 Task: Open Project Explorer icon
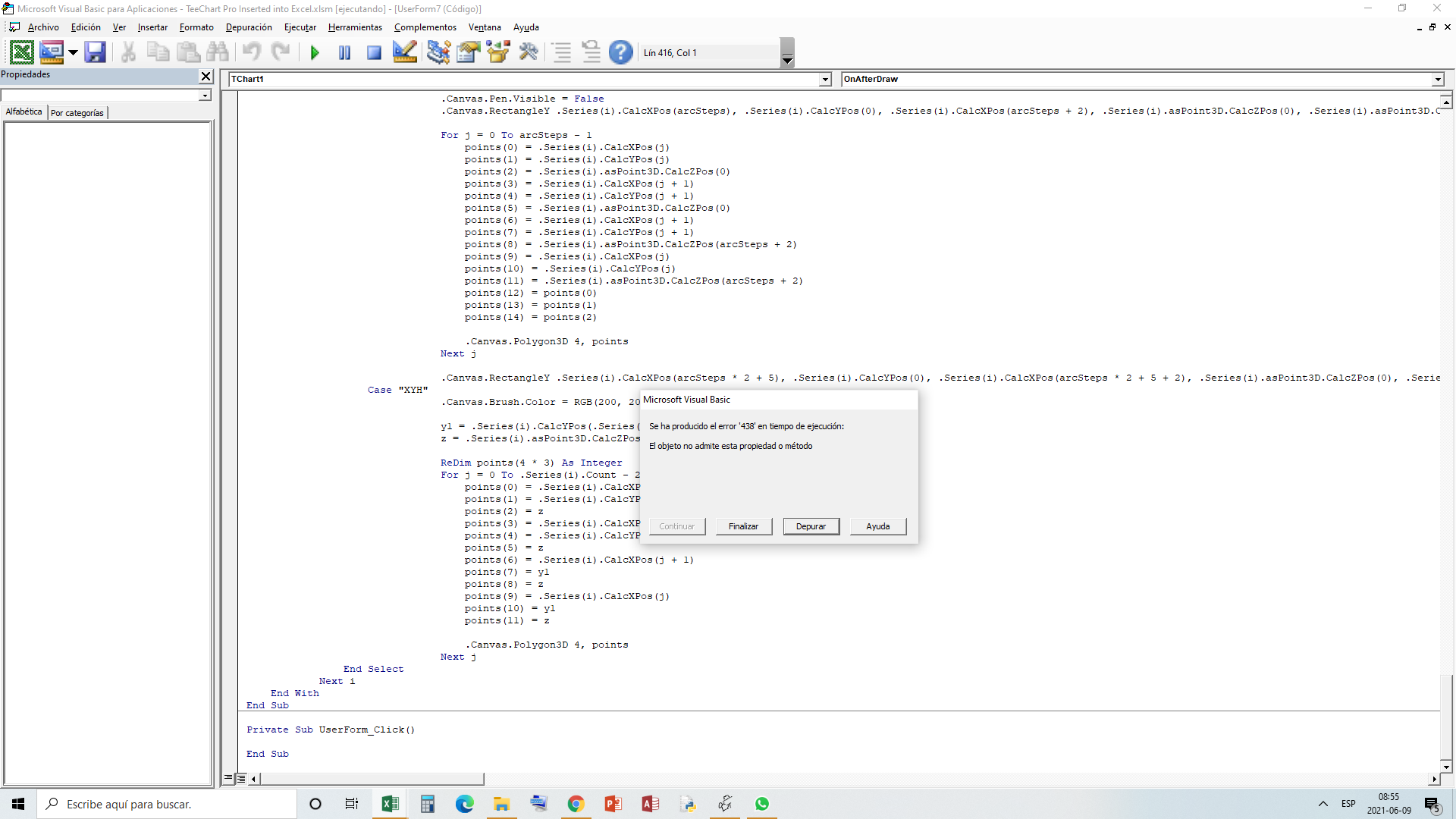(x=438, y=52)
